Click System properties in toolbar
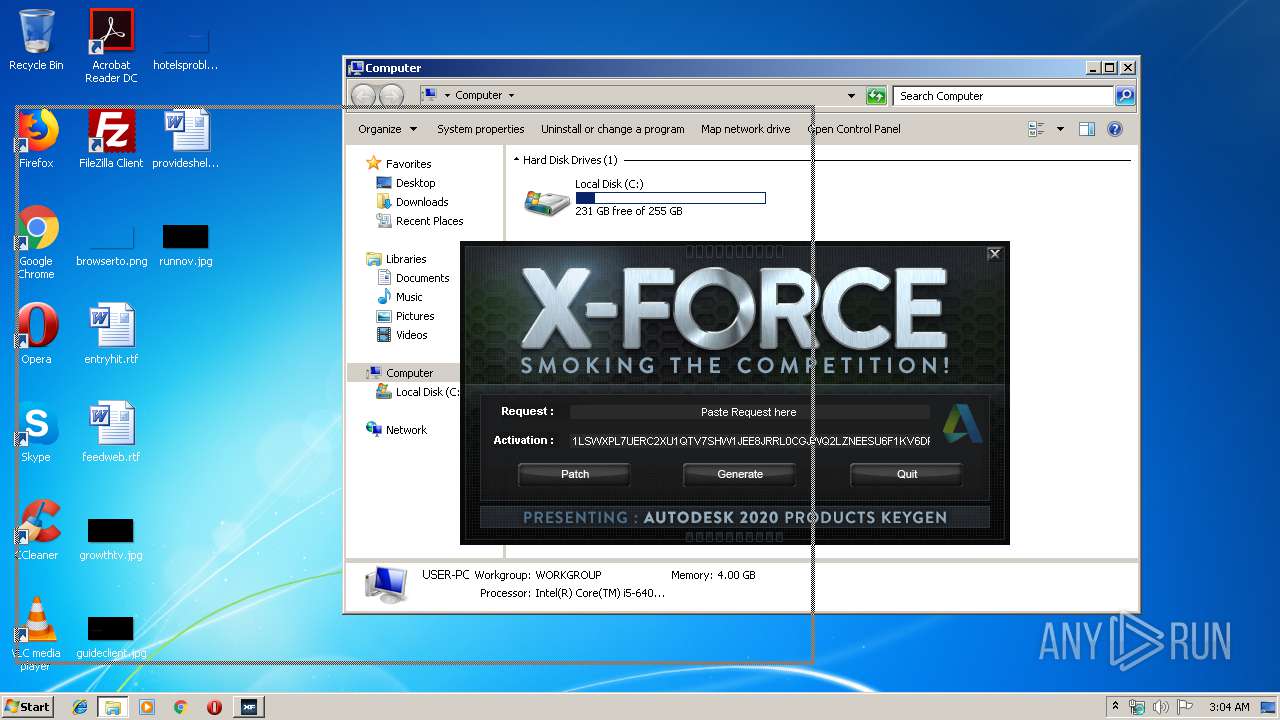Image resolution: width=1280 pixels, height=720 pixels. pos(480,129)
